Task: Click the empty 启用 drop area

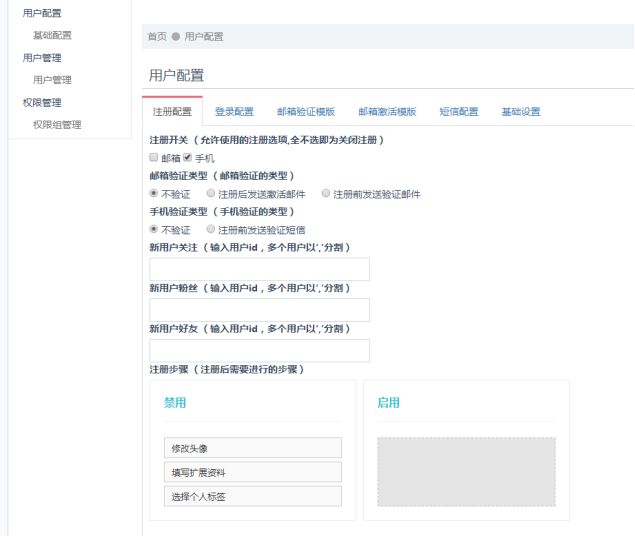Action: 466,472
